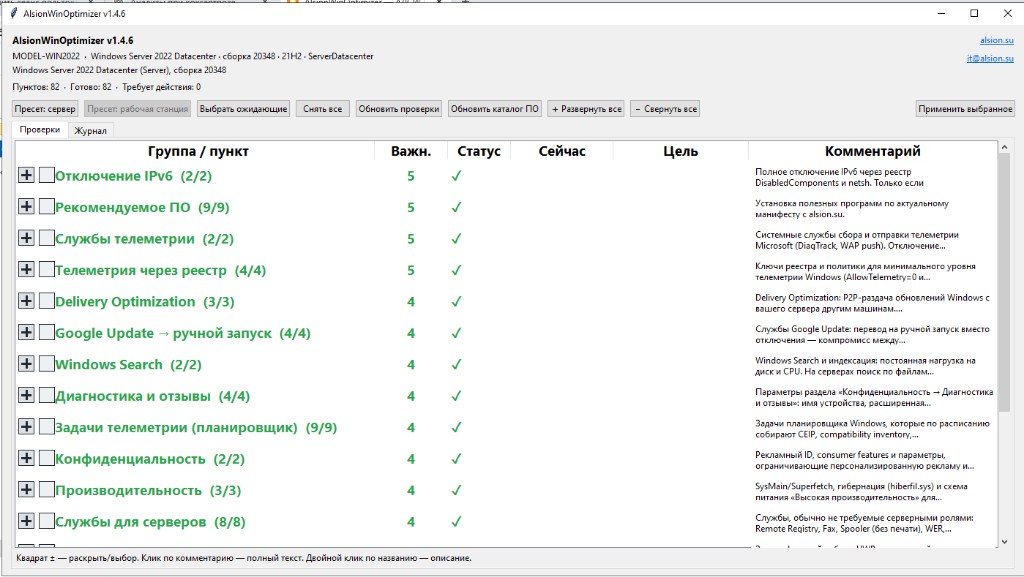Click Обновить проверки button

[x=398, y=109]
